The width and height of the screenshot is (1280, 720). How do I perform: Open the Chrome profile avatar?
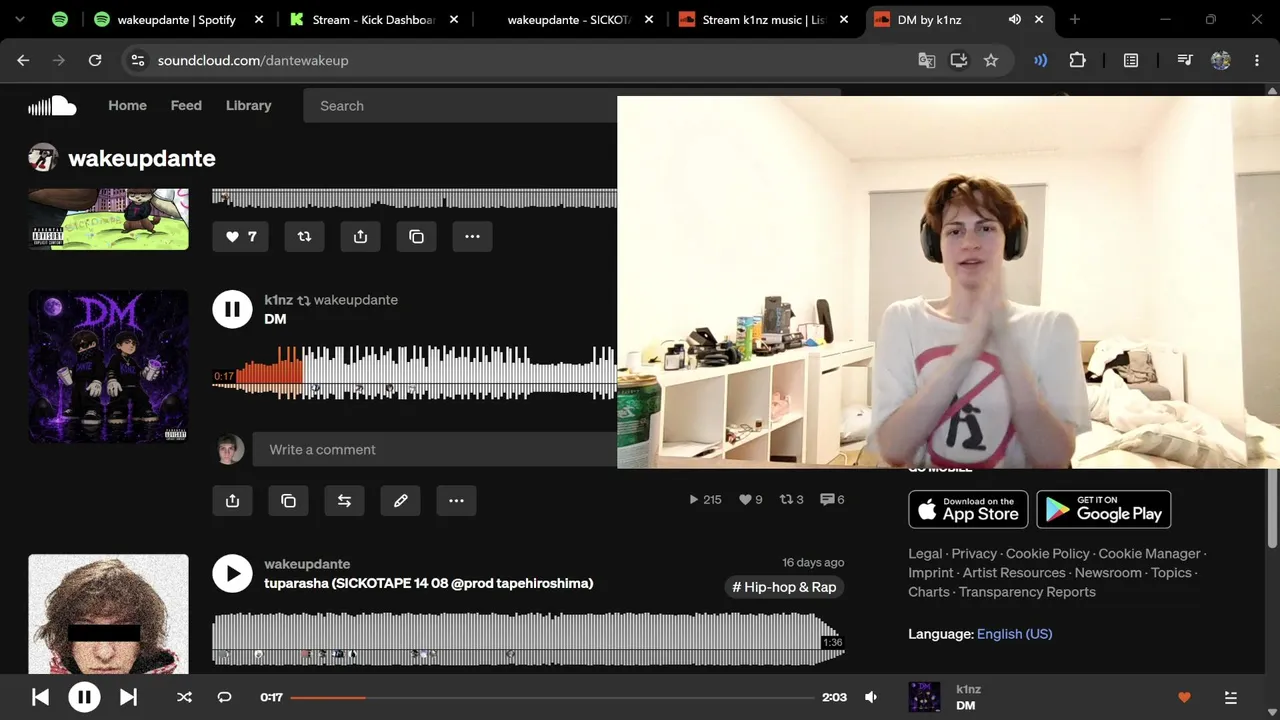point(1221,60)
